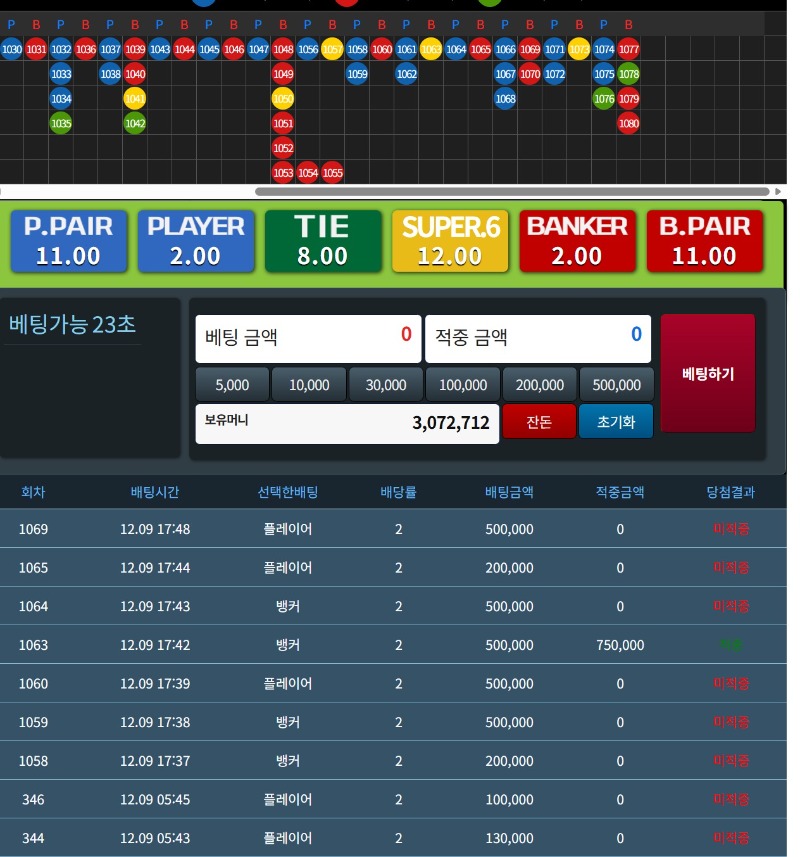Image resolution: width=800 pixels, height=857 pixels.
Task: Reset the bet with 초기화 button
Action: pyautogui.click(x=616, y=422)
